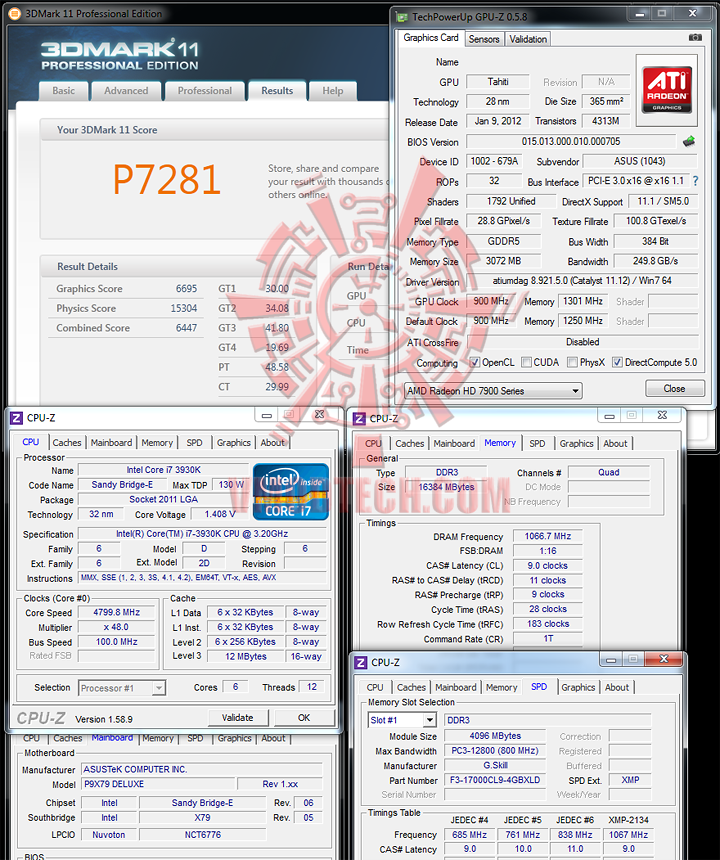Open About tab in CPU-Z Memory window
Screen dimensions: 720x860
tap(615, 444)
